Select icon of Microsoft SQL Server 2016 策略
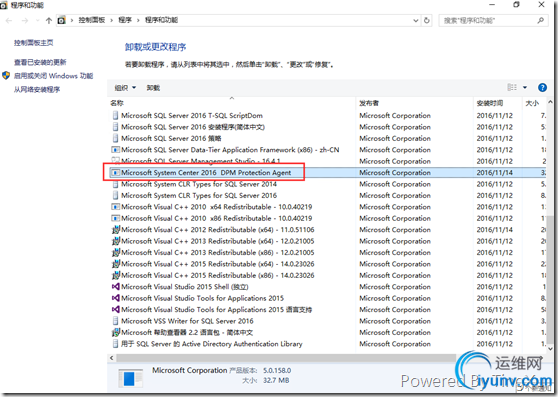 (x=115, y=138)
